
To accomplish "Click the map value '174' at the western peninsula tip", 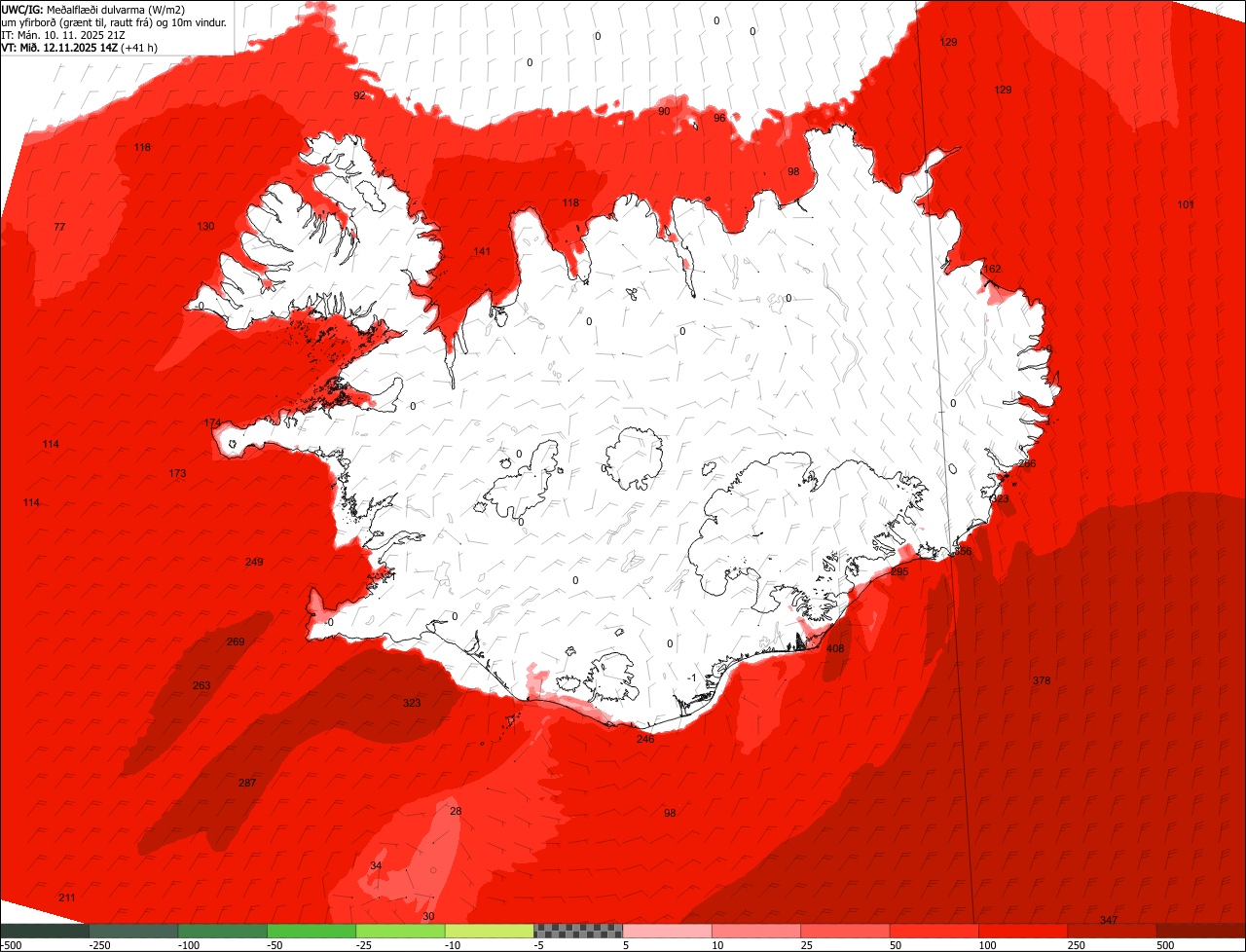I will pos(212,422).
